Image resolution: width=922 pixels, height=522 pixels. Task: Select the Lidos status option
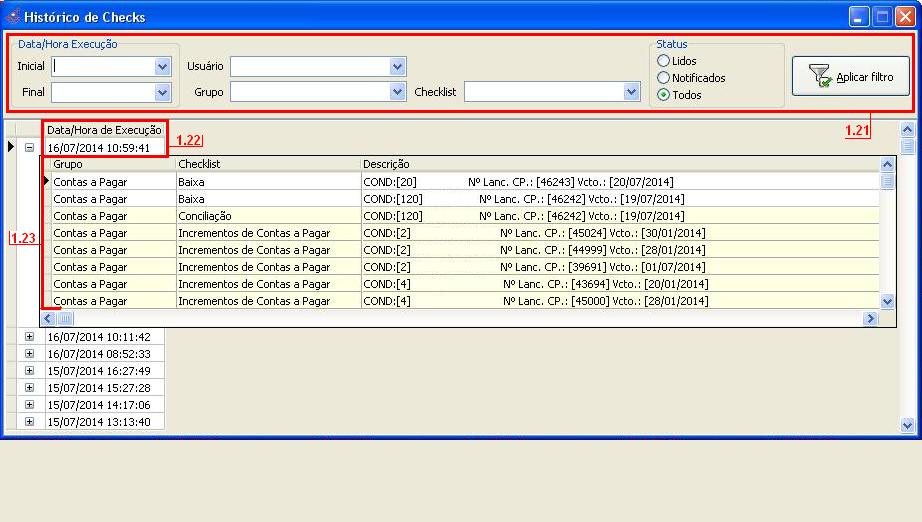click(663, 61)
